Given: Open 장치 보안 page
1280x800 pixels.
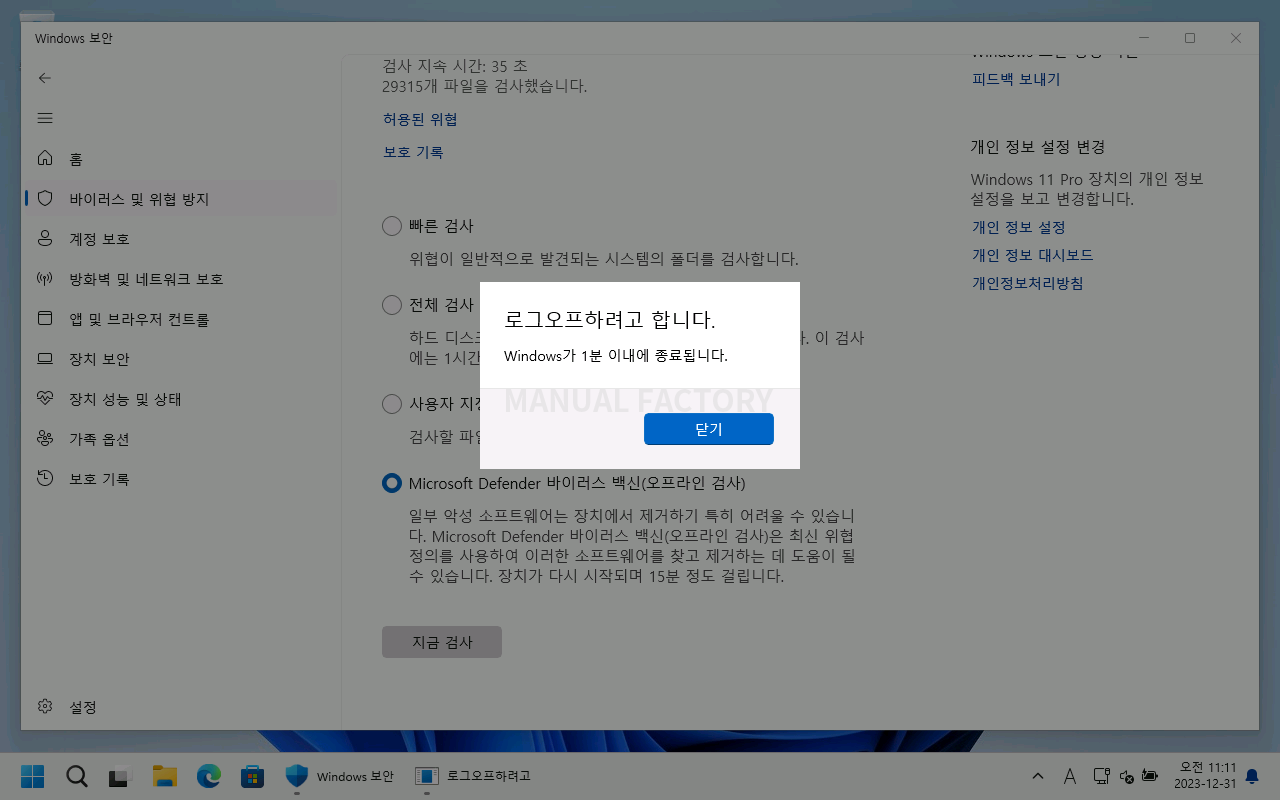Looking at the screenshot, I should pos(180,359).
